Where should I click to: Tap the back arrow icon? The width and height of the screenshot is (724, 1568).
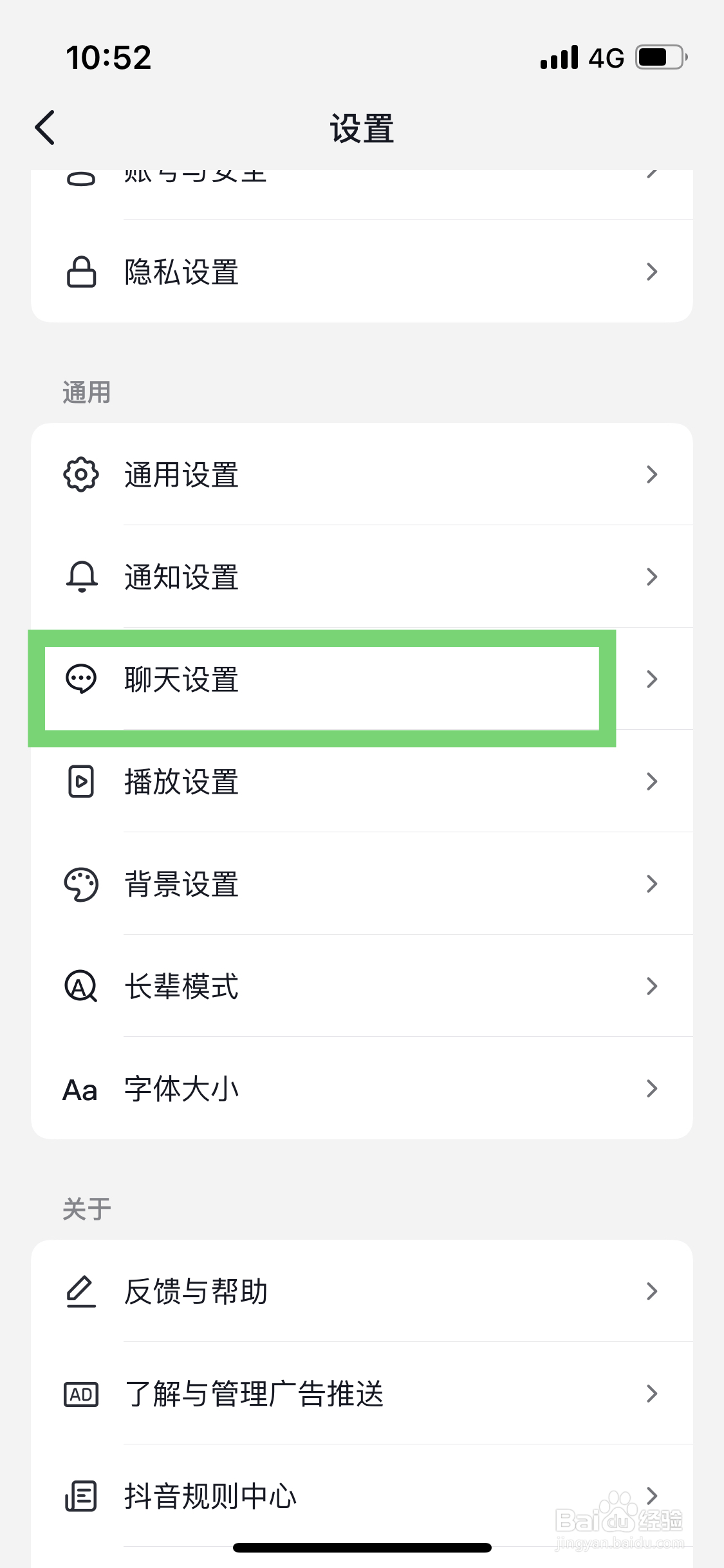click(45, 127)
